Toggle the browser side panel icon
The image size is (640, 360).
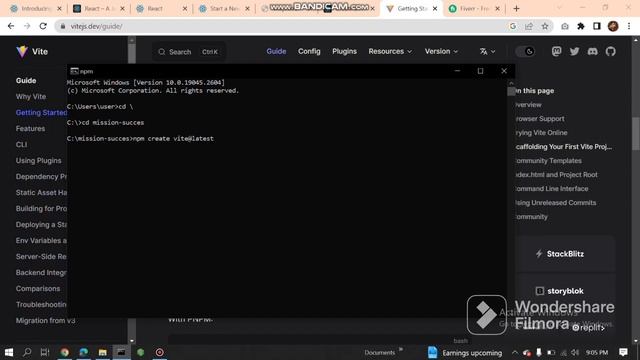[596, 26]
